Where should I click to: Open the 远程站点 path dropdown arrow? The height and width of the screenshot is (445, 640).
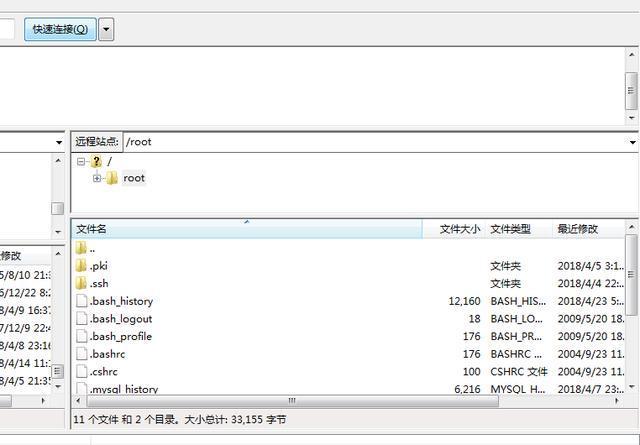point(632,142)
